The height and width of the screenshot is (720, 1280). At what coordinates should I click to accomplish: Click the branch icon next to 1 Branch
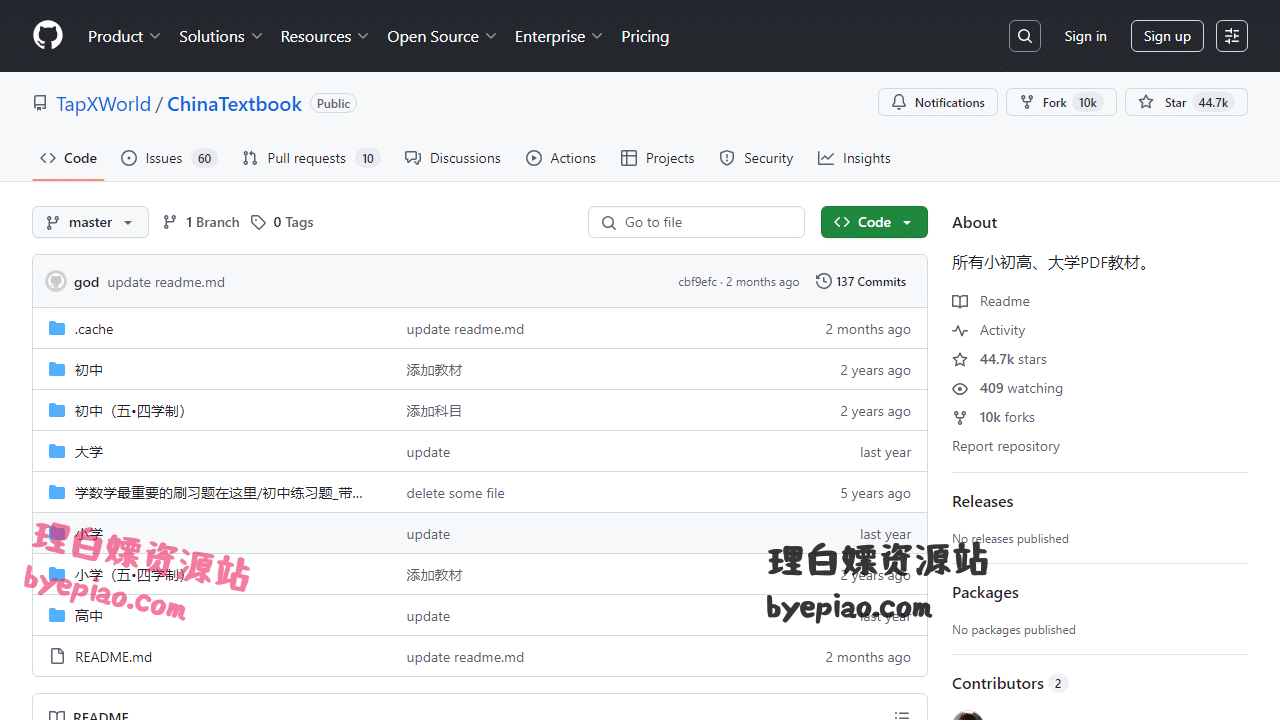[x=170, y=222]
